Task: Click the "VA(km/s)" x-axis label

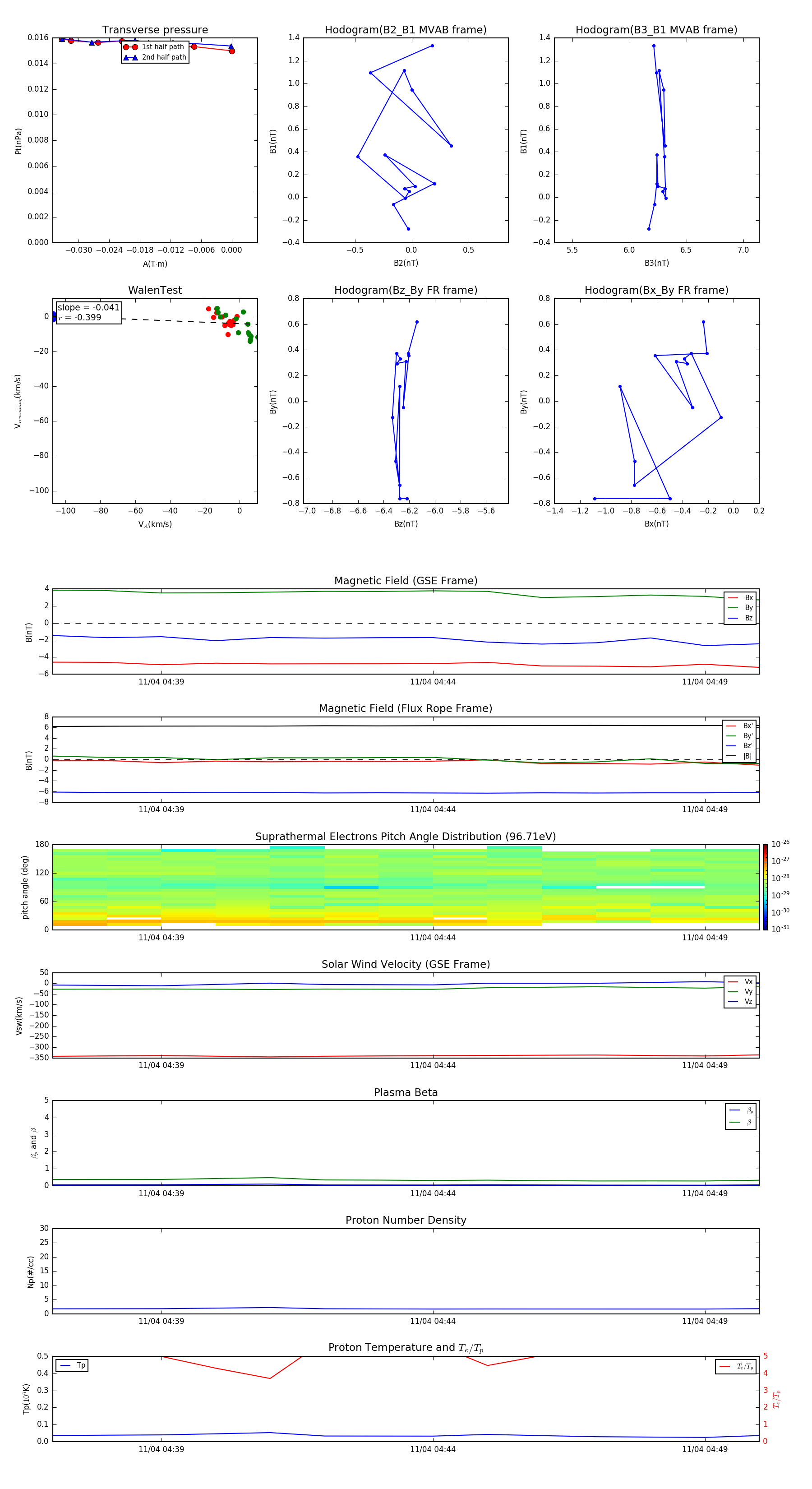Action: (x=155, y=524)
